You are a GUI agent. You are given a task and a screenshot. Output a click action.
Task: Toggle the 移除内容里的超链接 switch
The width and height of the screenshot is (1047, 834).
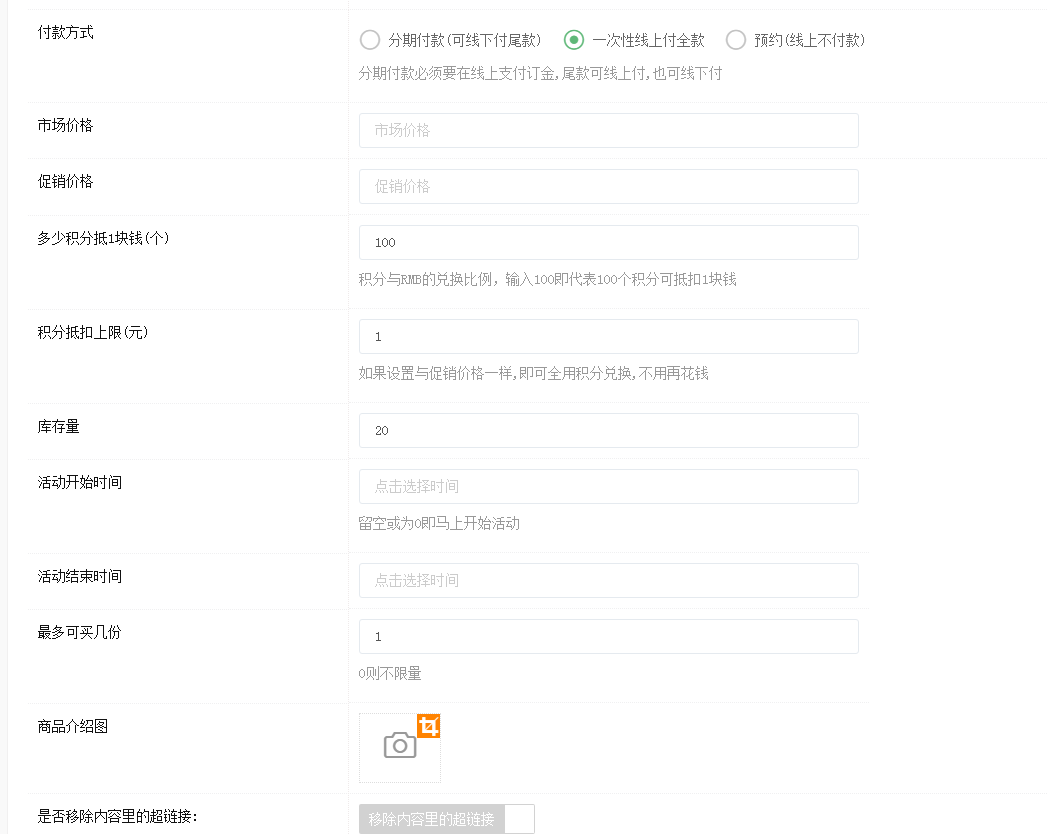pyautogui.click(x=447, y=819)
